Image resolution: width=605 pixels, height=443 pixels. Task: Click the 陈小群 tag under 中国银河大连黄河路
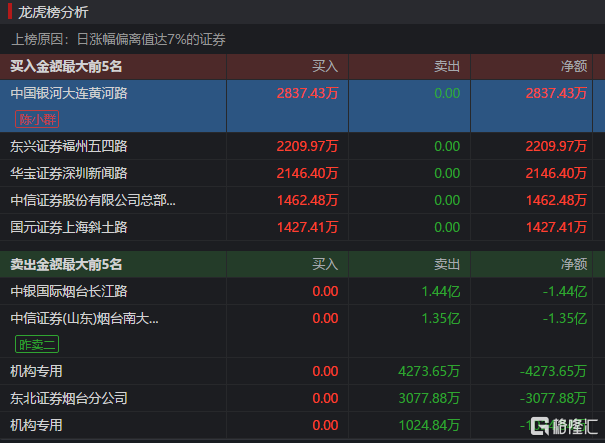(x=37, y=119)
